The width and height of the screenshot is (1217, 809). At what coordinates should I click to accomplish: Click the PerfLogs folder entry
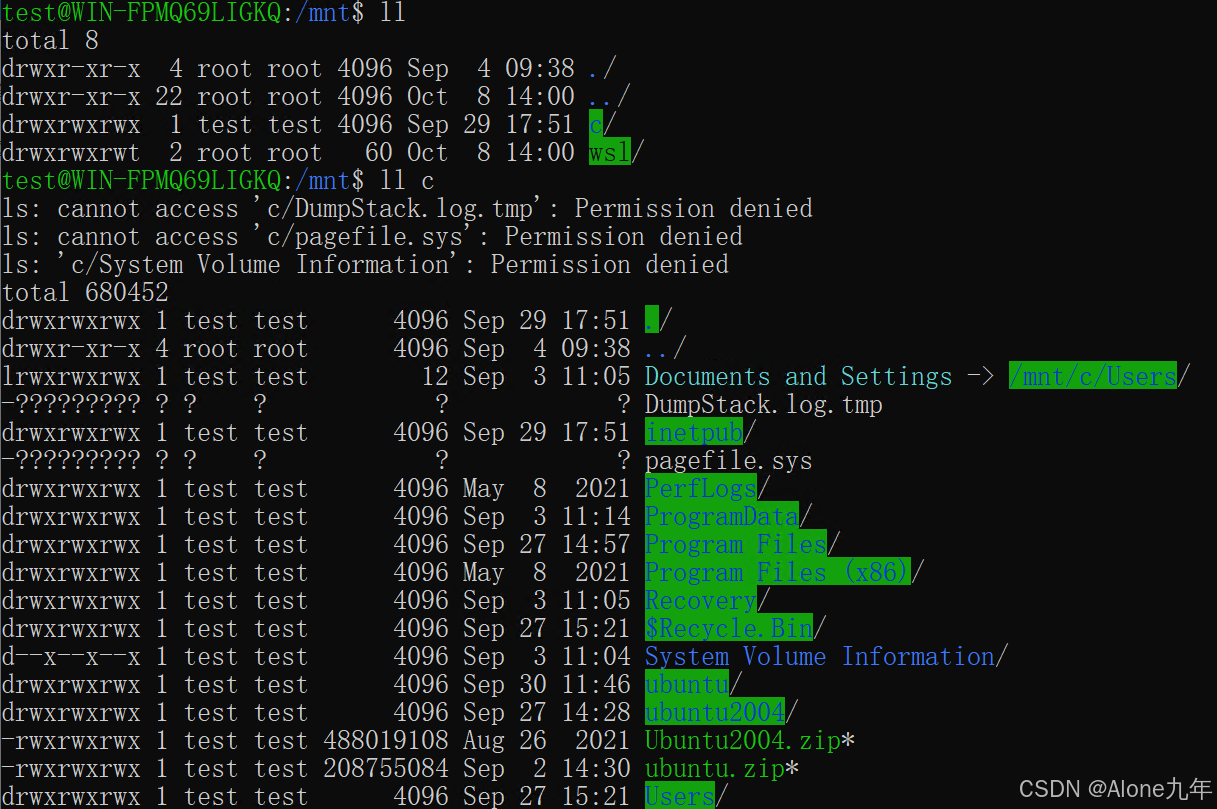point(700,488)
